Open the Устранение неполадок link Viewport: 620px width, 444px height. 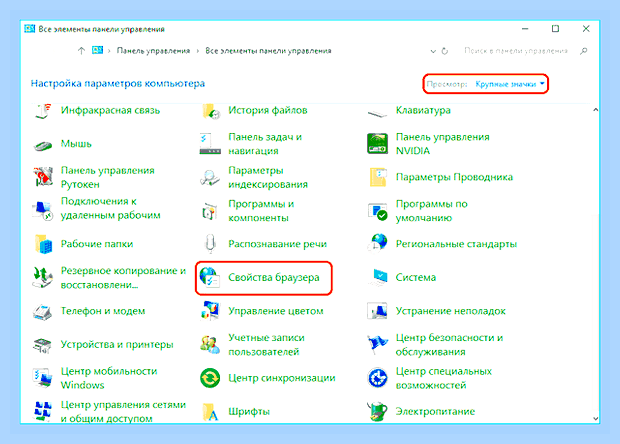[x=451, y=311]
